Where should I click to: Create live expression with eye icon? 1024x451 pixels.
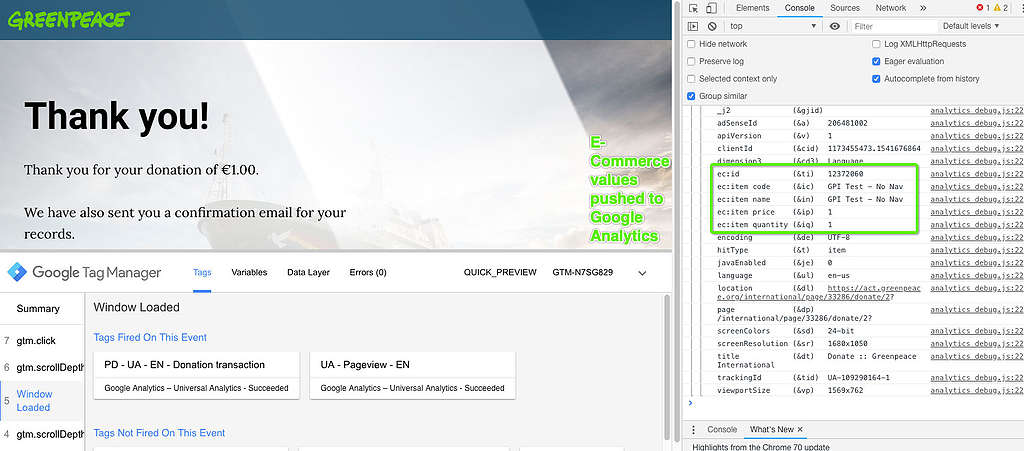click(x=835, y=26)
